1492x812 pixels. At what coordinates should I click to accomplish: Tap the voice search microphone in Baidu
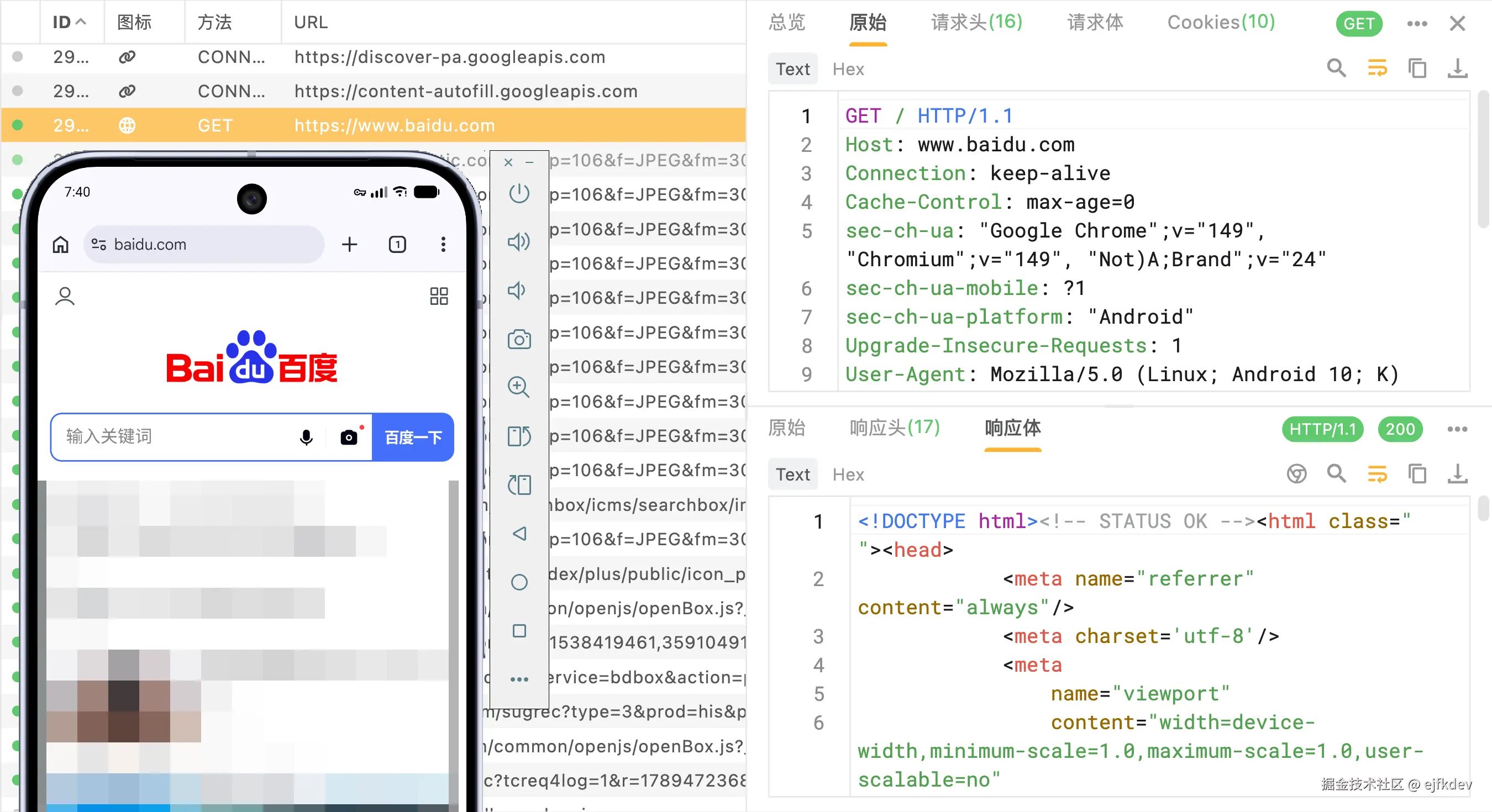tap(306, 437)
